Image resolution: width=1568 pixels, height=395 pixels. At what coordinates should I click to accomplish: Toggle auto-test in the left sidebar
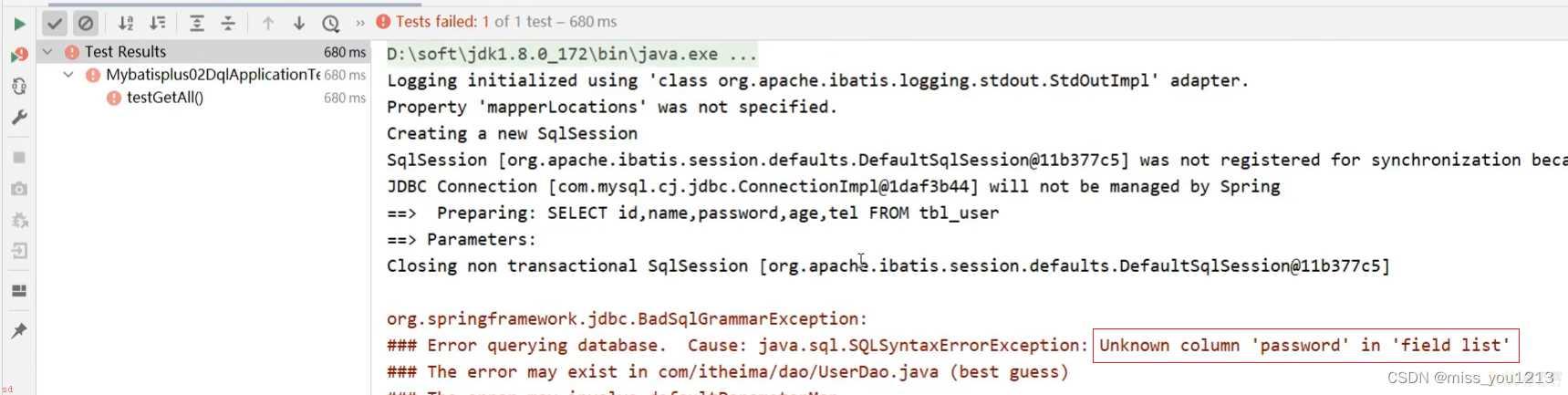[19, 86]
